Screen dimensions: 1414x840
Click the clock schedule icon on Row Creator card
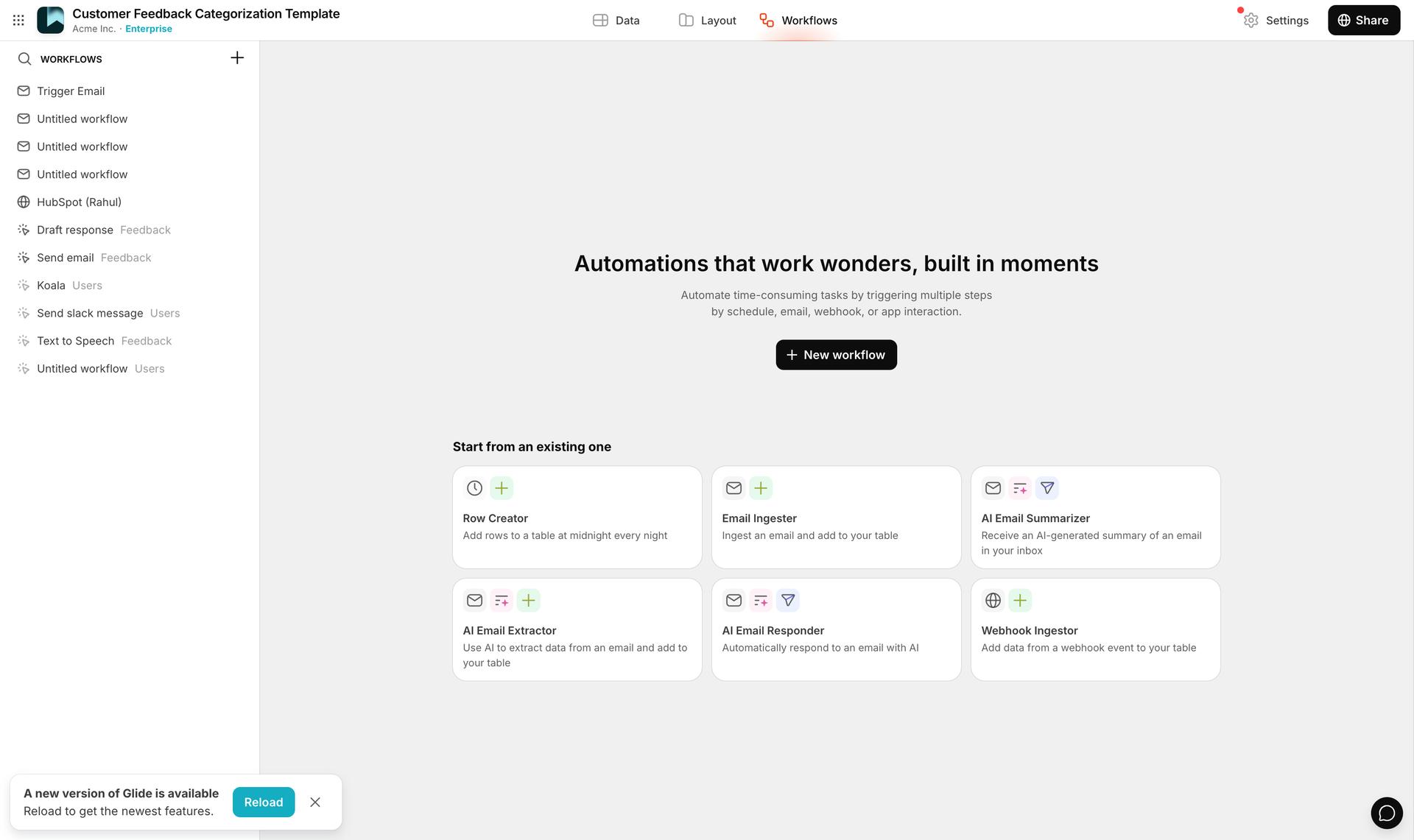[x=474, y=487]
